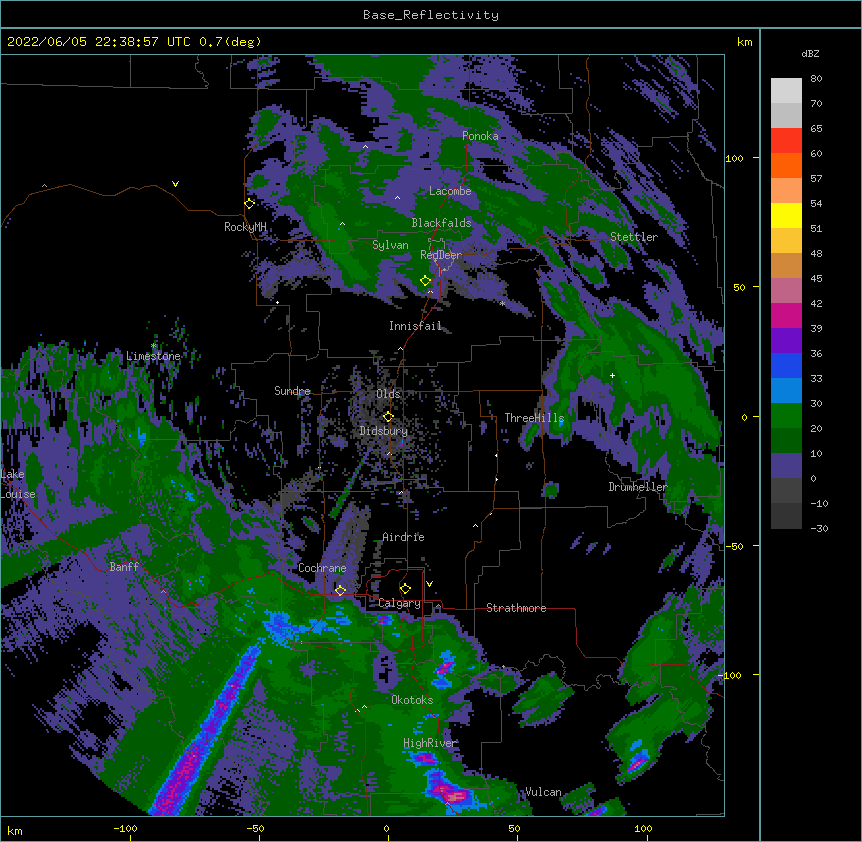
Task: Click the -50 tick on the horizontal axis
Action: pyautogui.click(x=255, y=829)
